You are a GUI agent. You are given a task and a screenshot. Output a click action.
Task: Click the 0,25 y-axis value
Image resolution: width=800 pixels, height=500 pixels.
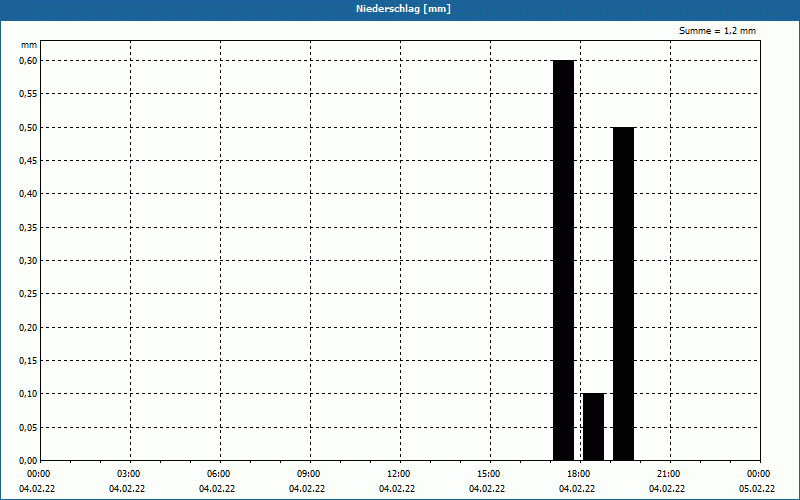click(x=28, y=294)
